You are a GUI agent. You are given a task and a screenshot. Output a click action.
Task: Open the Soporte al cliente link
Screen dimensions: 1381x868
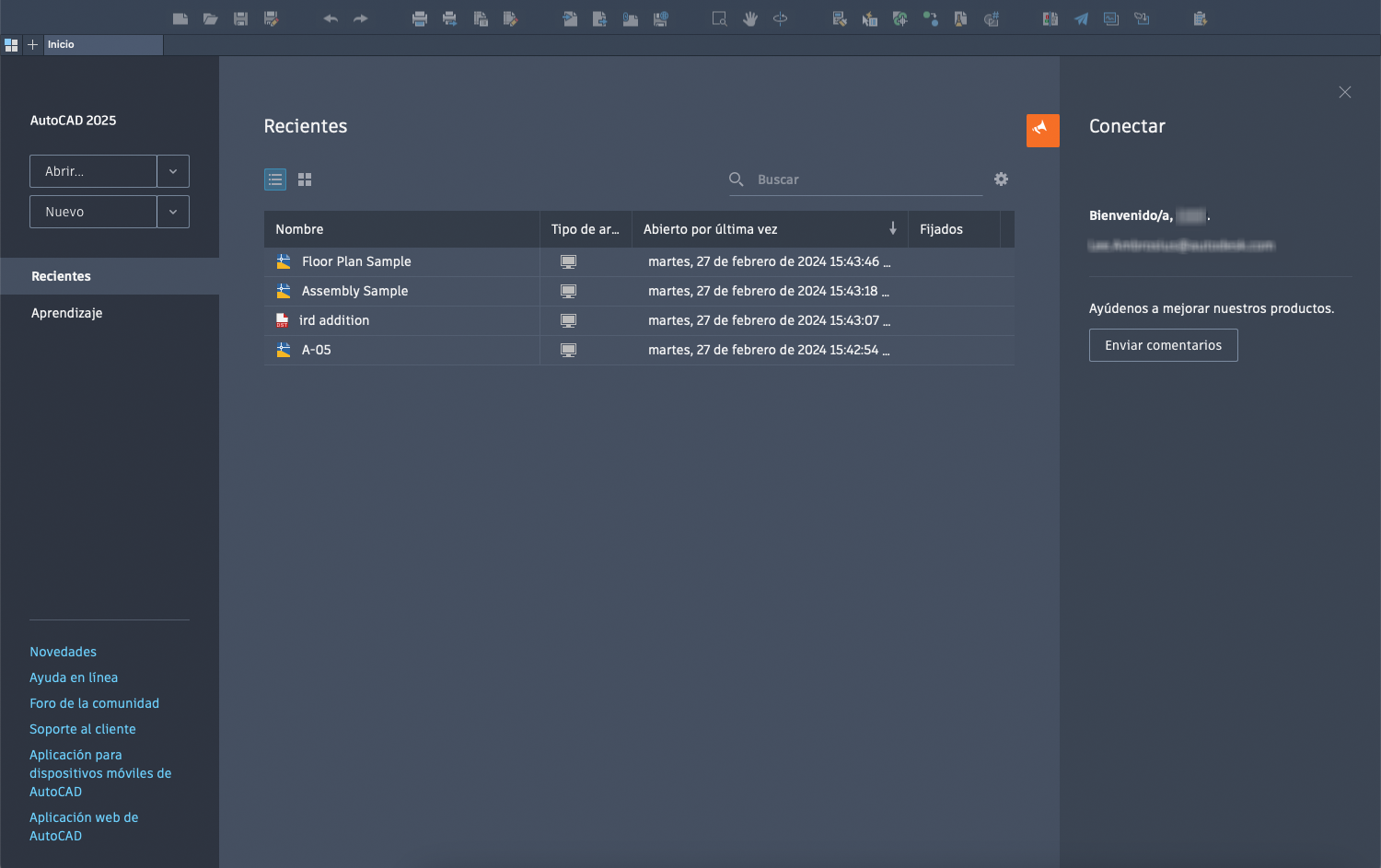83,729
